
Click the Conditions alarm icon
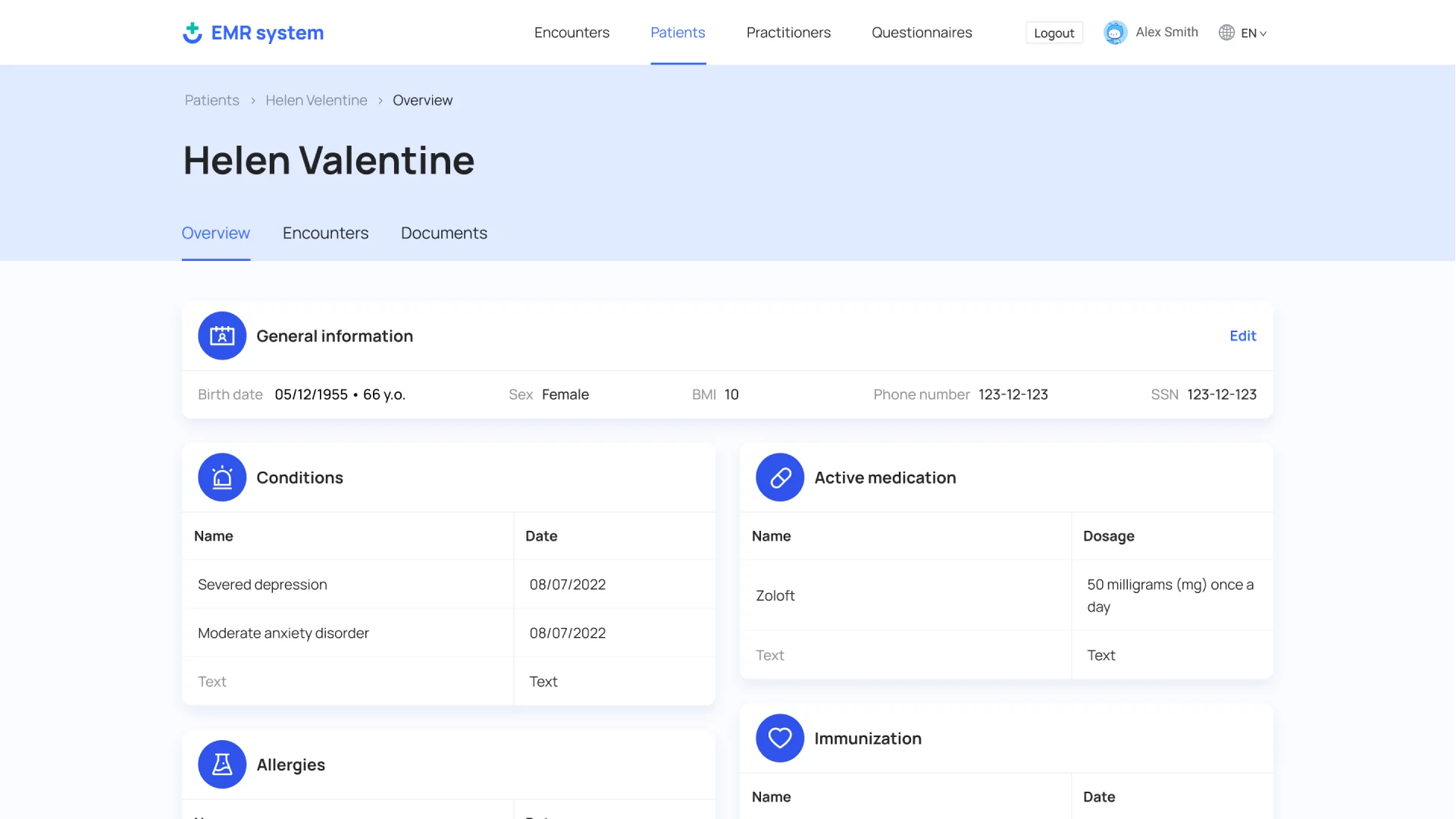tap(222, 478)
